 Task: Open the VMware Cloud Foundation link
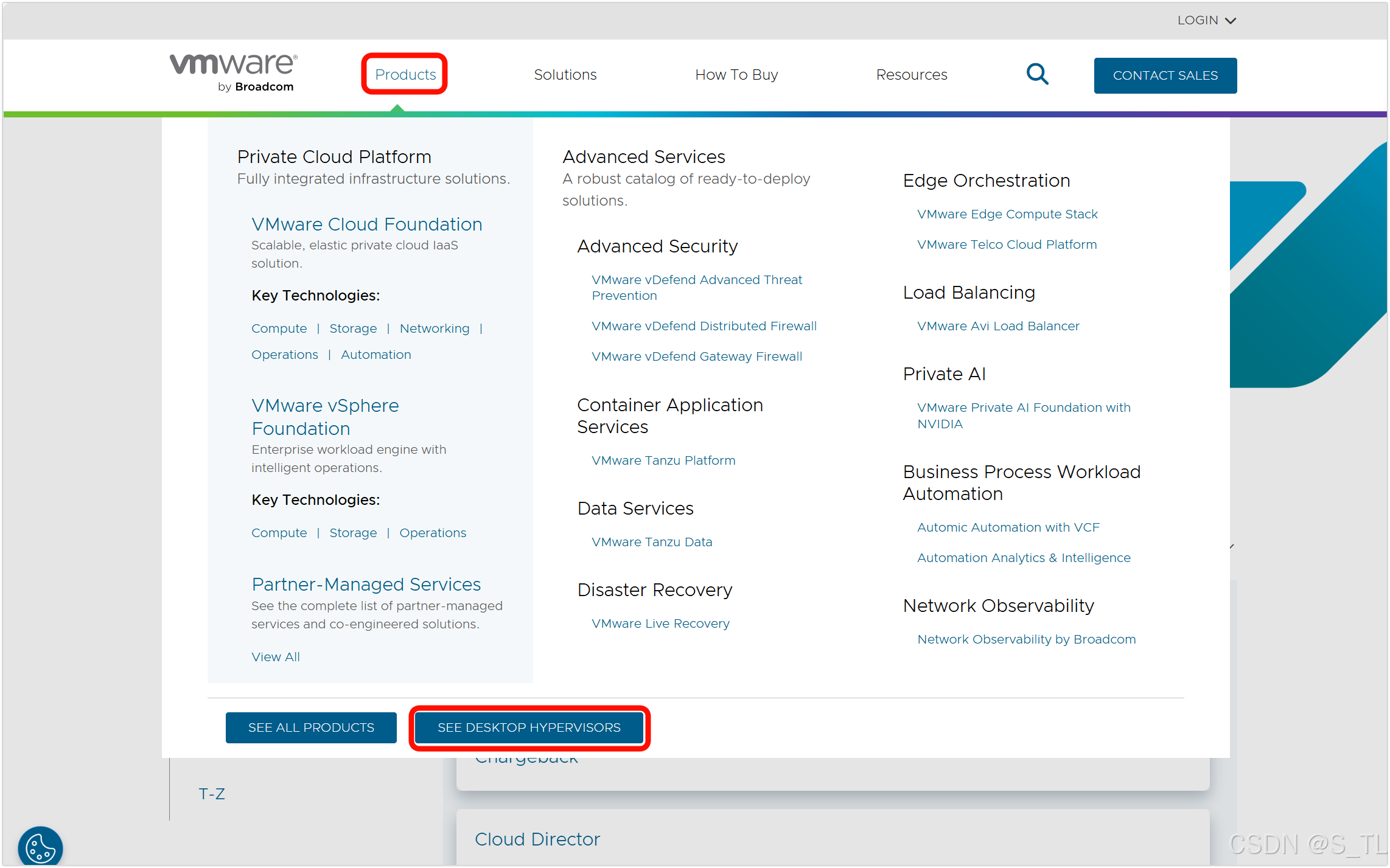pyautogui.click(x=366, y=224)
